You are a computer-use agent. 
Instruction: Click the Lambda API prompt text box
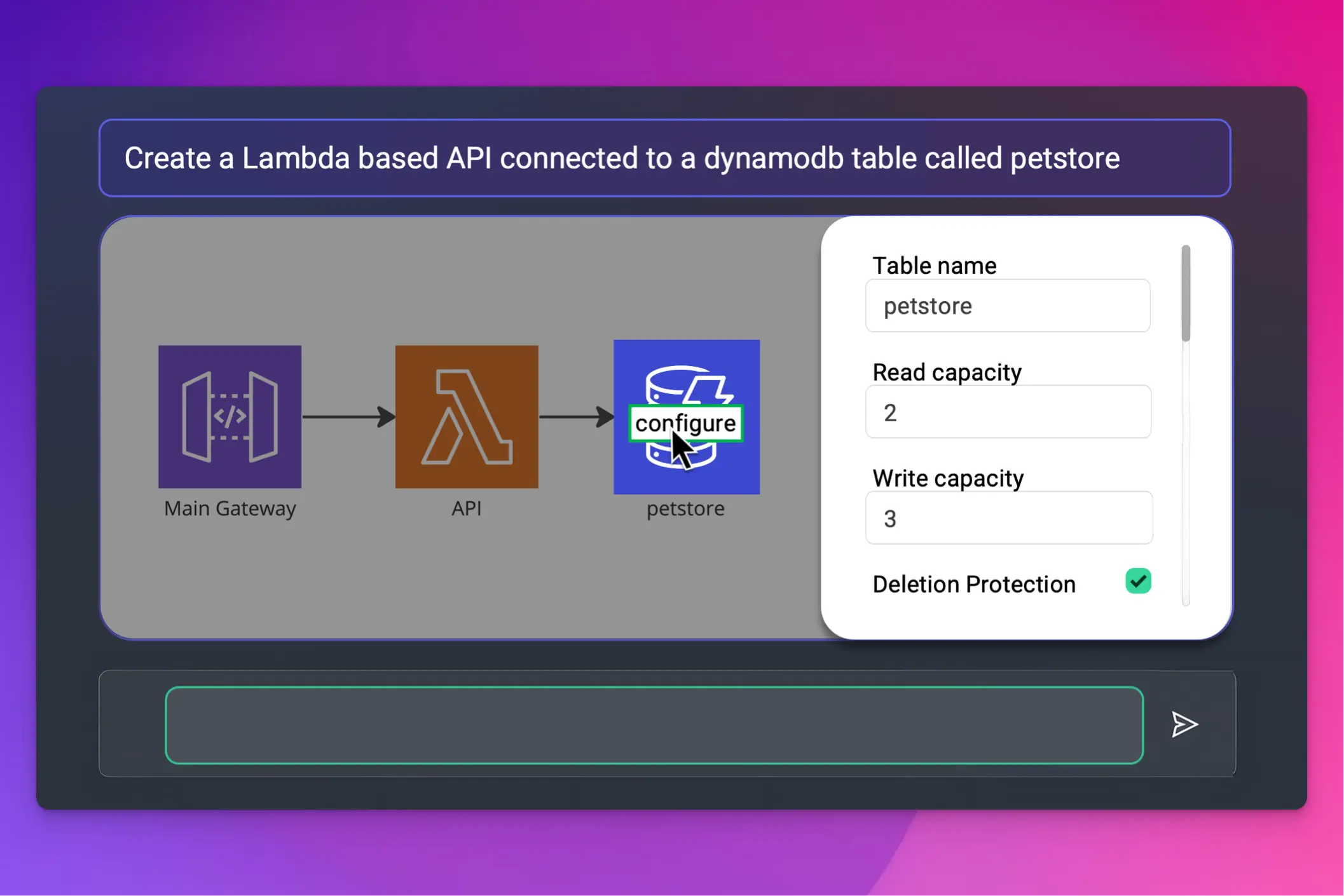[x=664, y=158]
